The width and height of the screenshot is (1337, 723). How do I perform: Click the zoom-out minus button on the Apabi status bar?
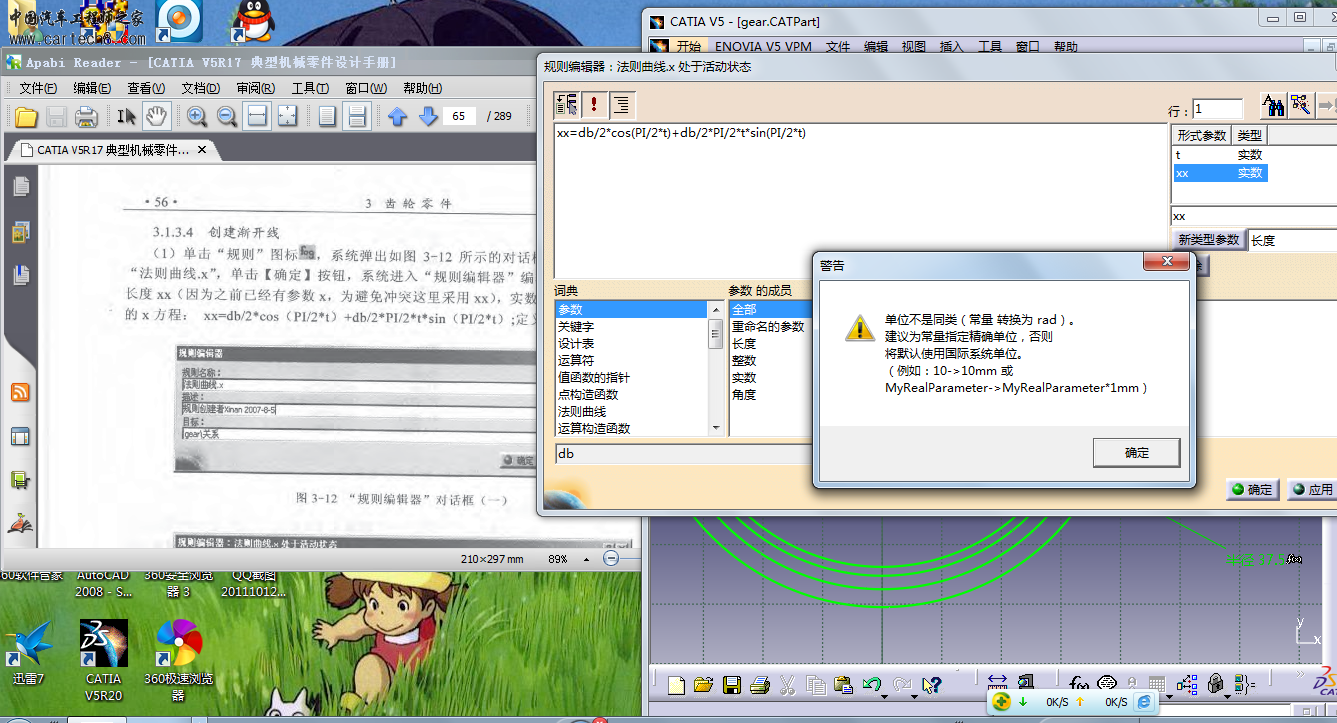pyautogui.click(x=612, y=559)
